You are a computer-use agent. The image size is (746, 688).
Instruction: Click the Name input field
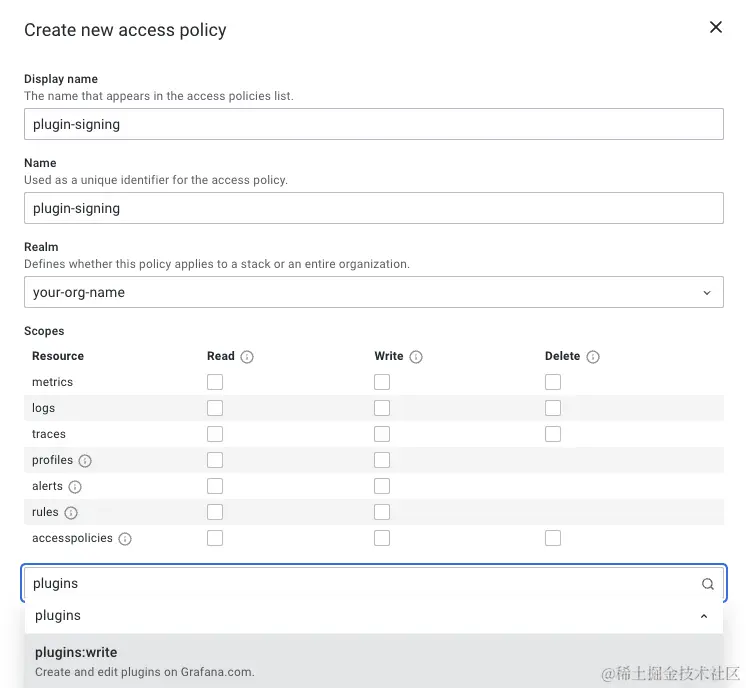click(373, 208)
